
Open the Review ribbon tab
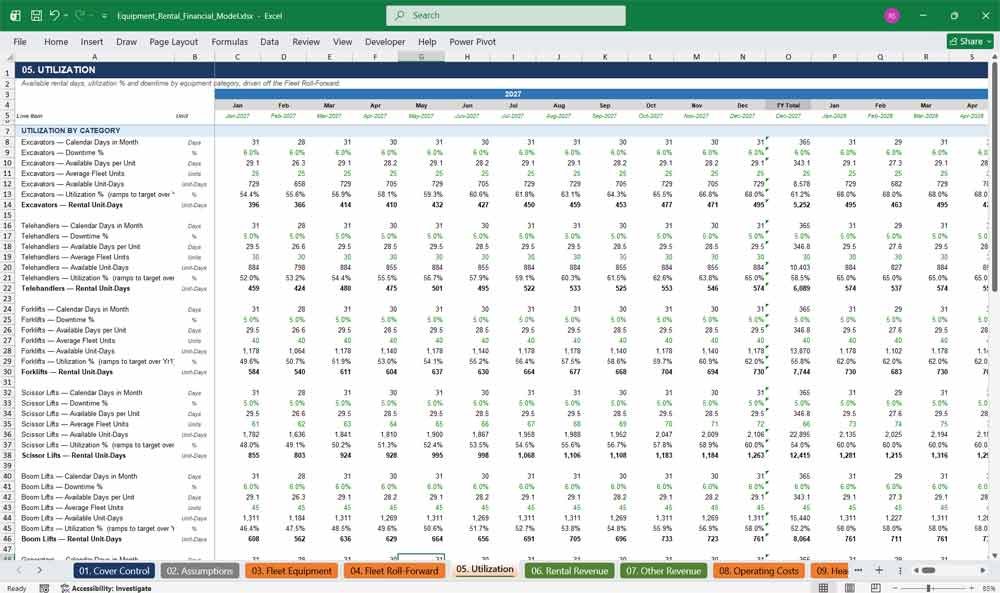(306, 41)
